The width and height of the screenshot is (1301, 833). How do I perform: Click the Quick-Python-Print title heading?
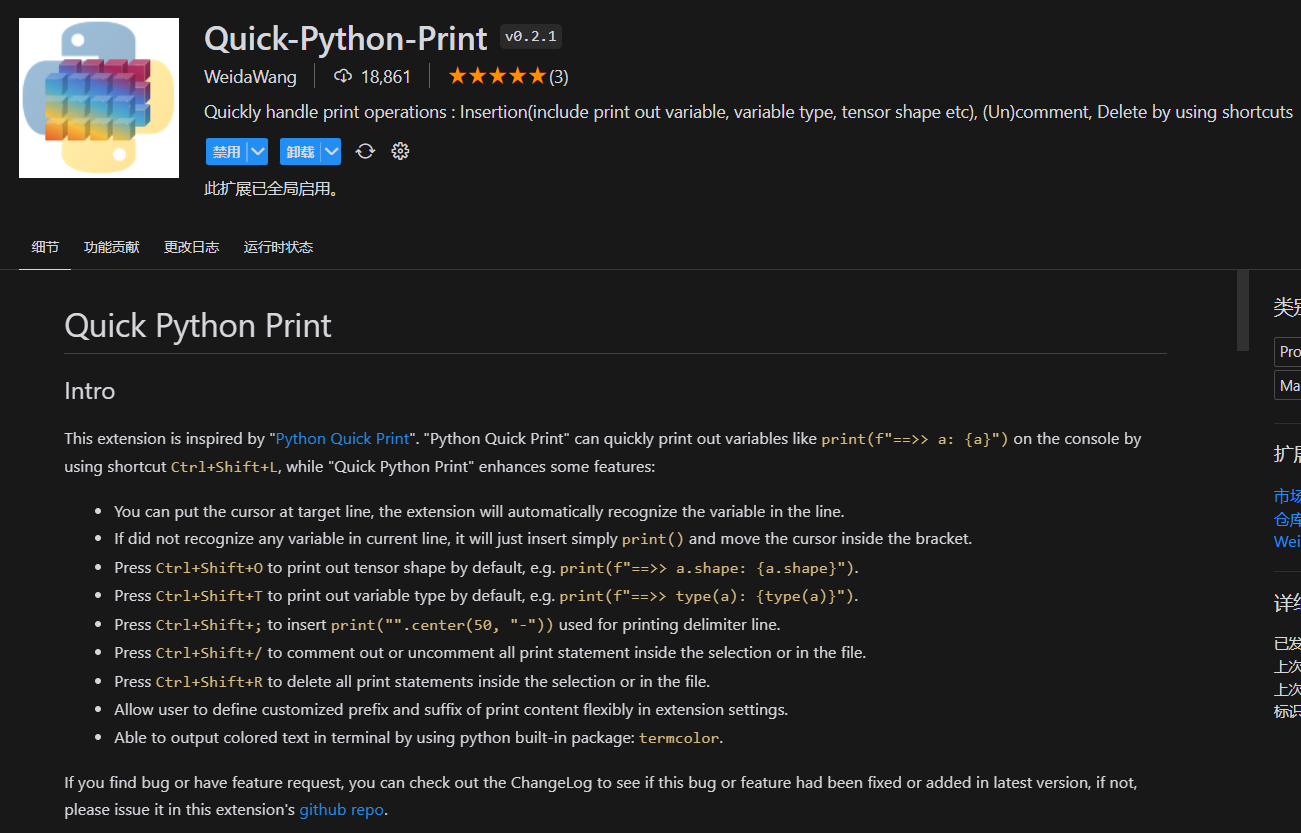coord(346,38)
